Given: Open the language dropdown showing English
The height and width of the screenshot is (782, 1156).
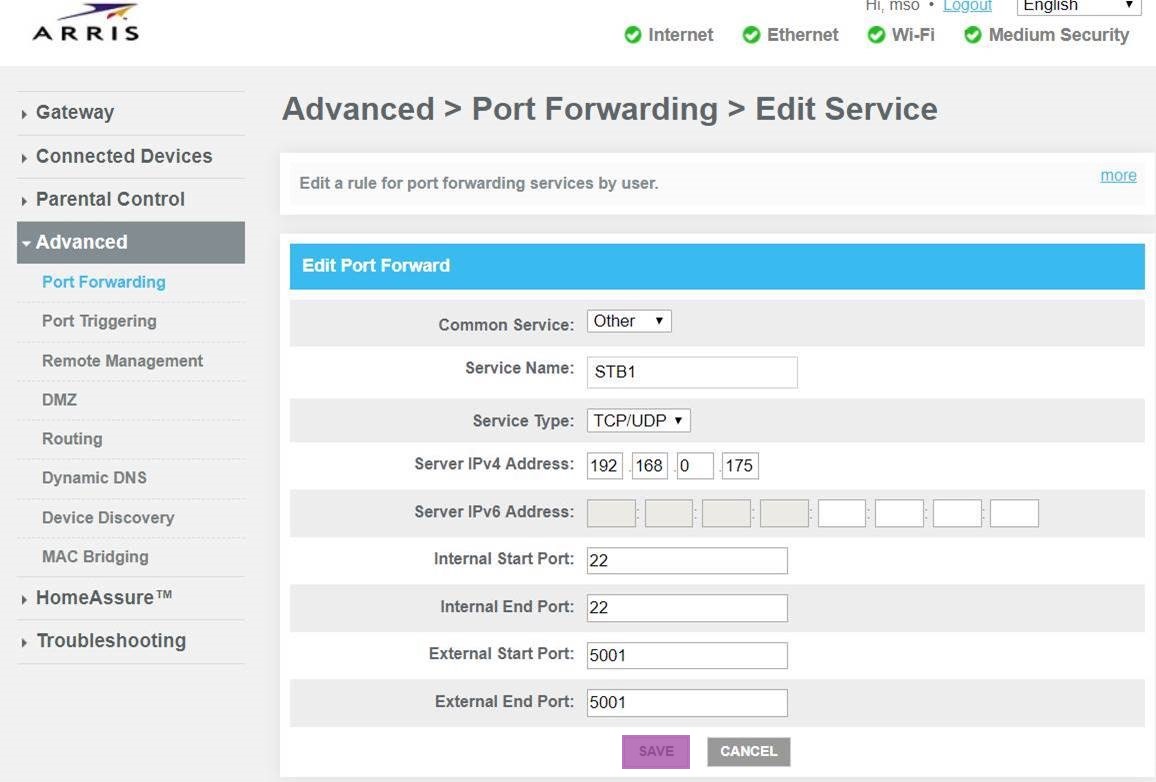Looking at the screenshot, I should (x=1078, y=6).
